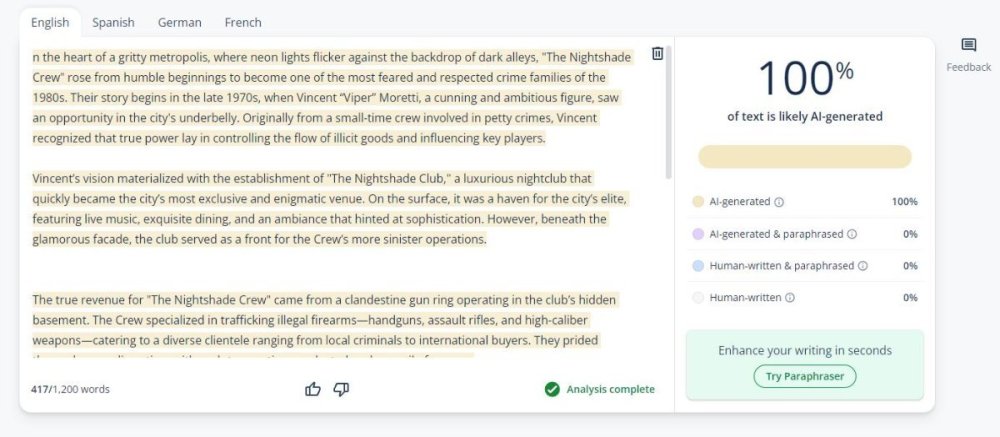Click the yellow AI-generated legend dot
1000x437 pixels.
point(698,202)
